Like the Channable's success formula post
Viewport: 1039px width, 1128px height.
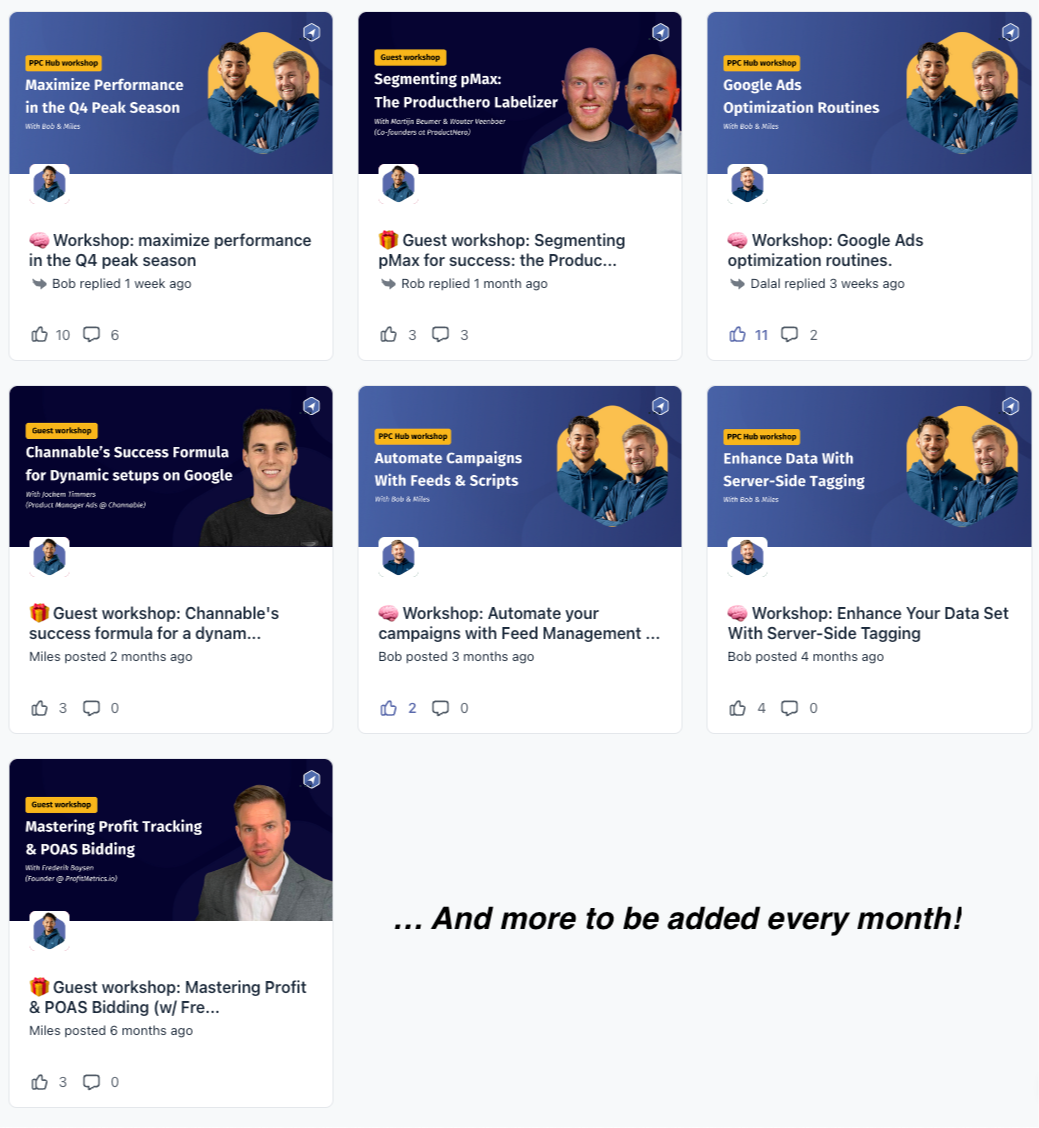pos(40,708)
